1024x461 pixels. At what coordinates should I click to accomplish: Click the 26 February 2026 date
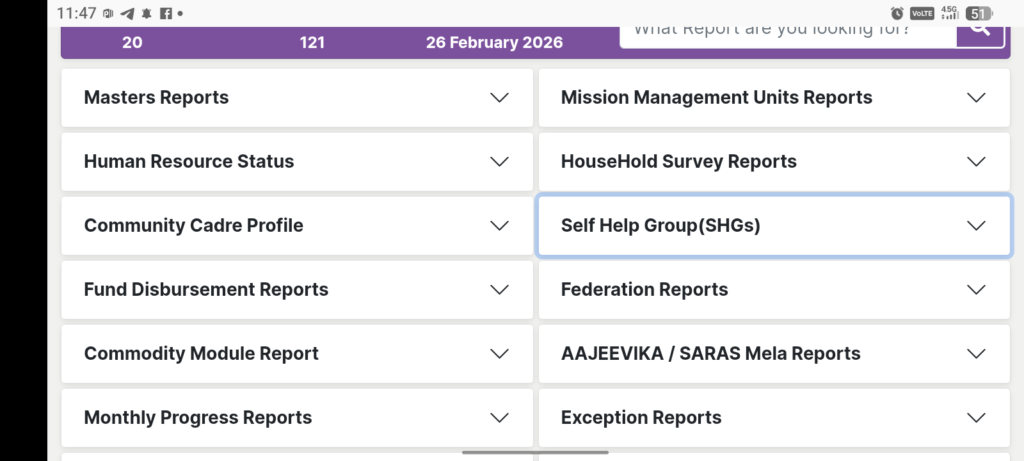click(494, 43)
